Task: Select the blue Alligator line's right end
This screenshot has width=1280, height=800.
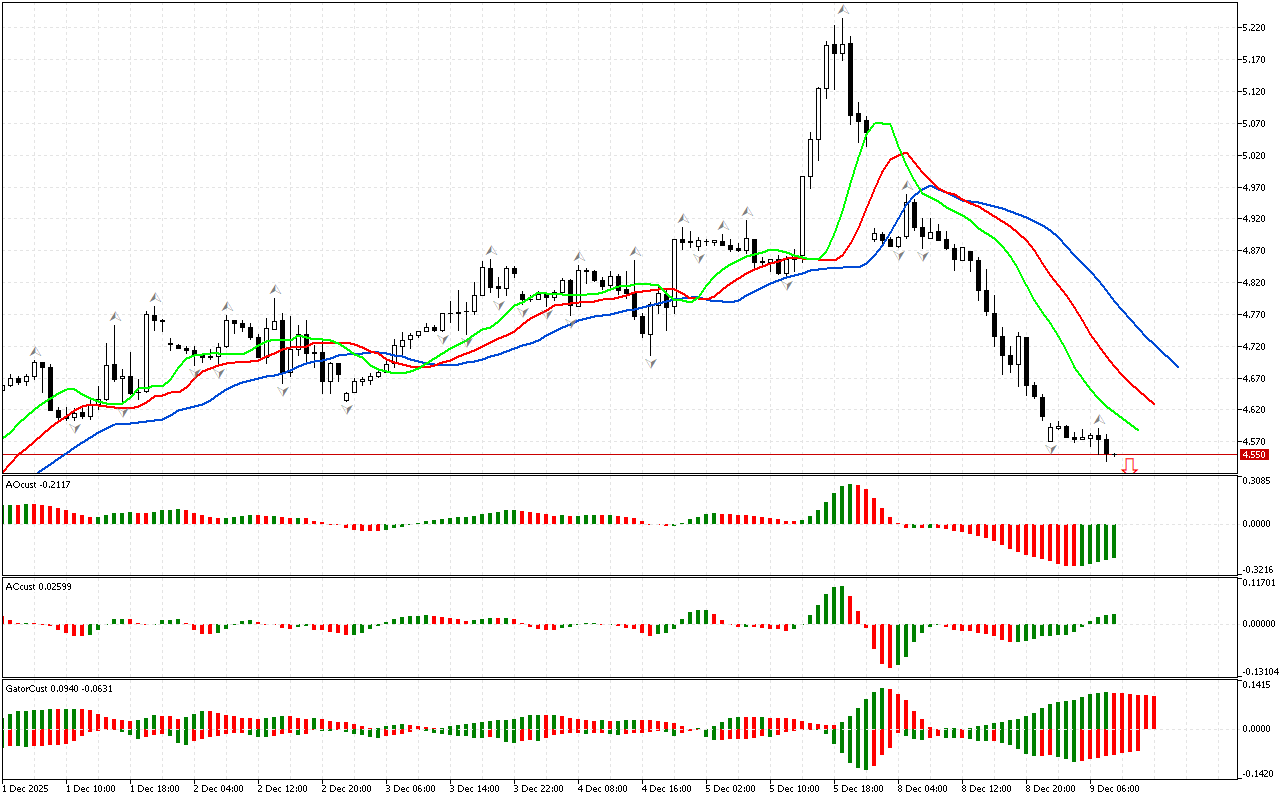Action: pos(1176,366)
